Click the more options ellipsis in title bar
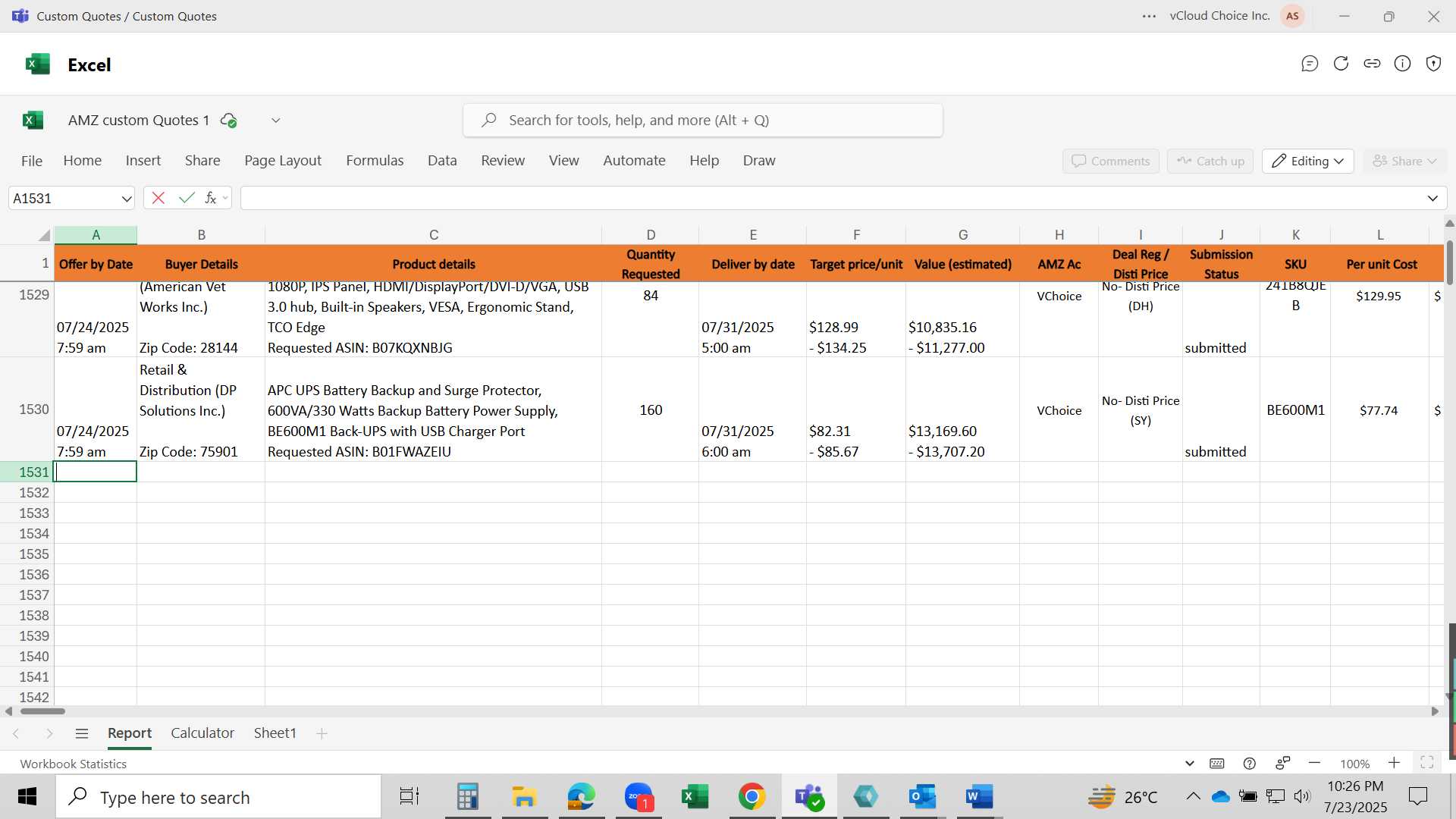The width and height of the screenshot is (1456, 819). pyautogui.click(x=1149, y=16)
